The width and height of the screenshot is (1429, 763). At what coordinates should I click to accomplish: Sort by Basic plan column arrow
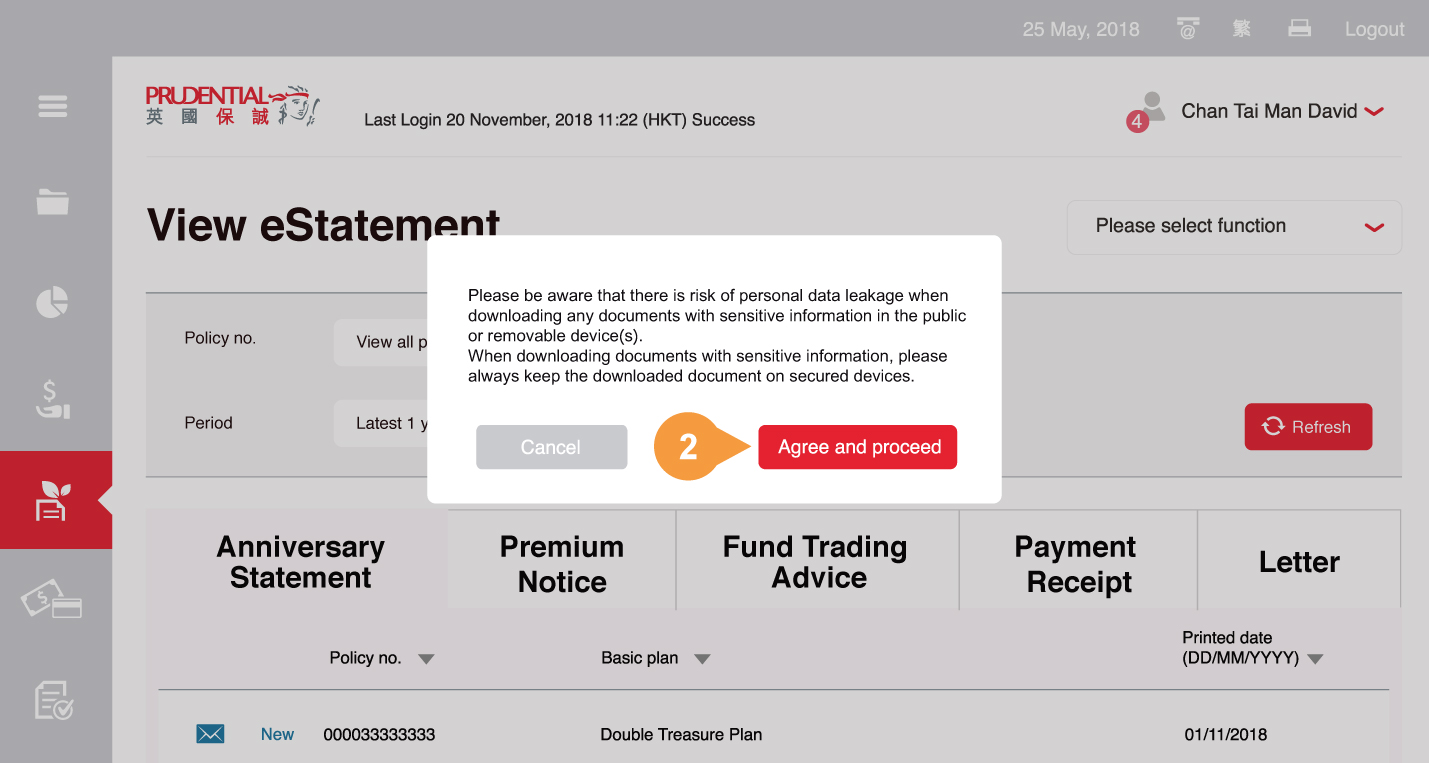click(x=702, y=659)
